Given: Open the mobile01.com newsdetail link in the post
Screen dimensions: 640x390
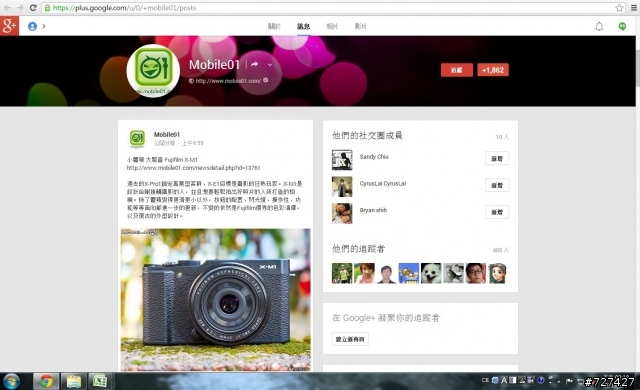Looking at the screenshot, I should tap(193, 168).
